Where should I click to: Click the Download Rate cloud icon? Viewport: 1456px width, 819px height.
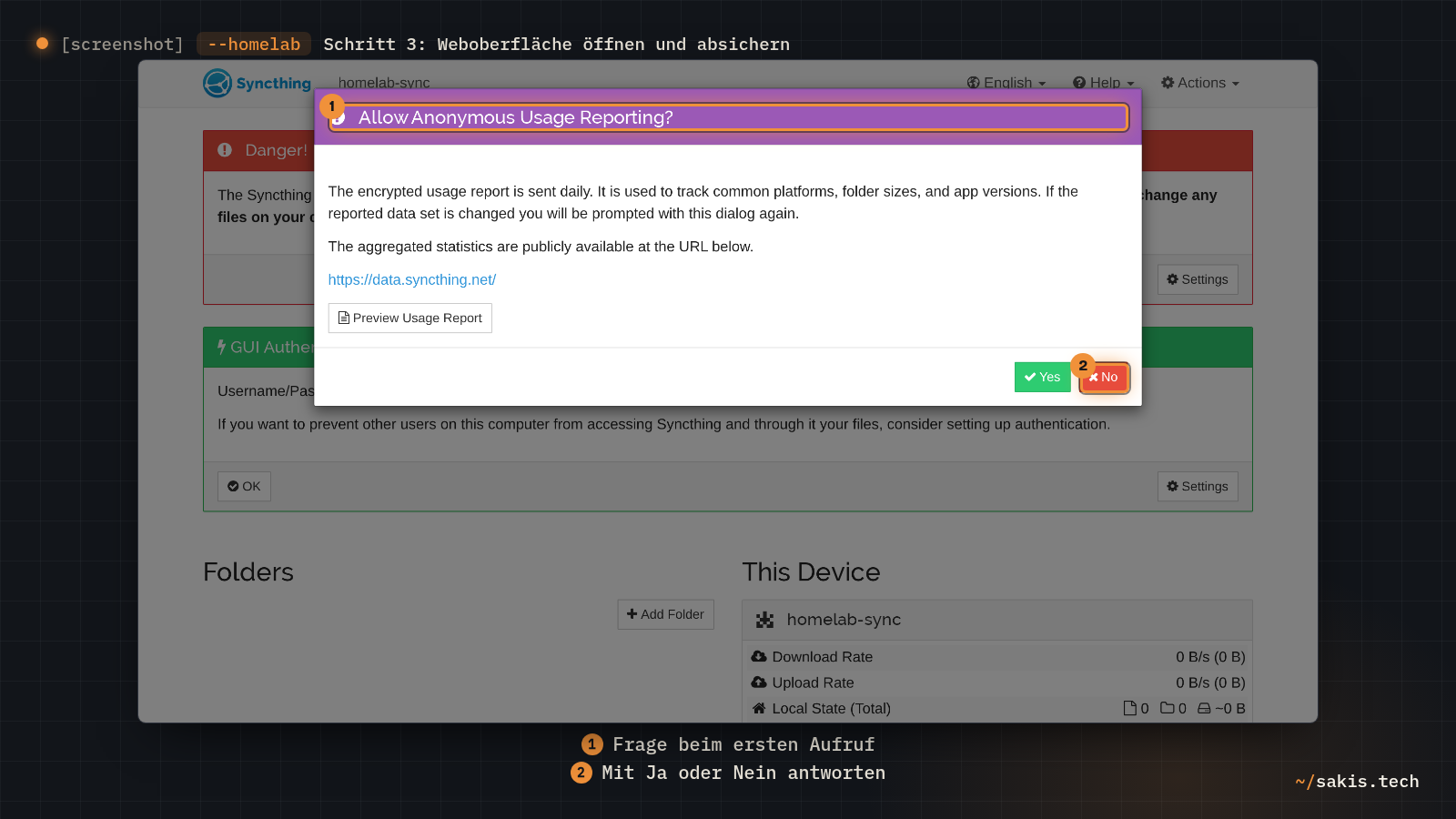(x=759, y=656)
